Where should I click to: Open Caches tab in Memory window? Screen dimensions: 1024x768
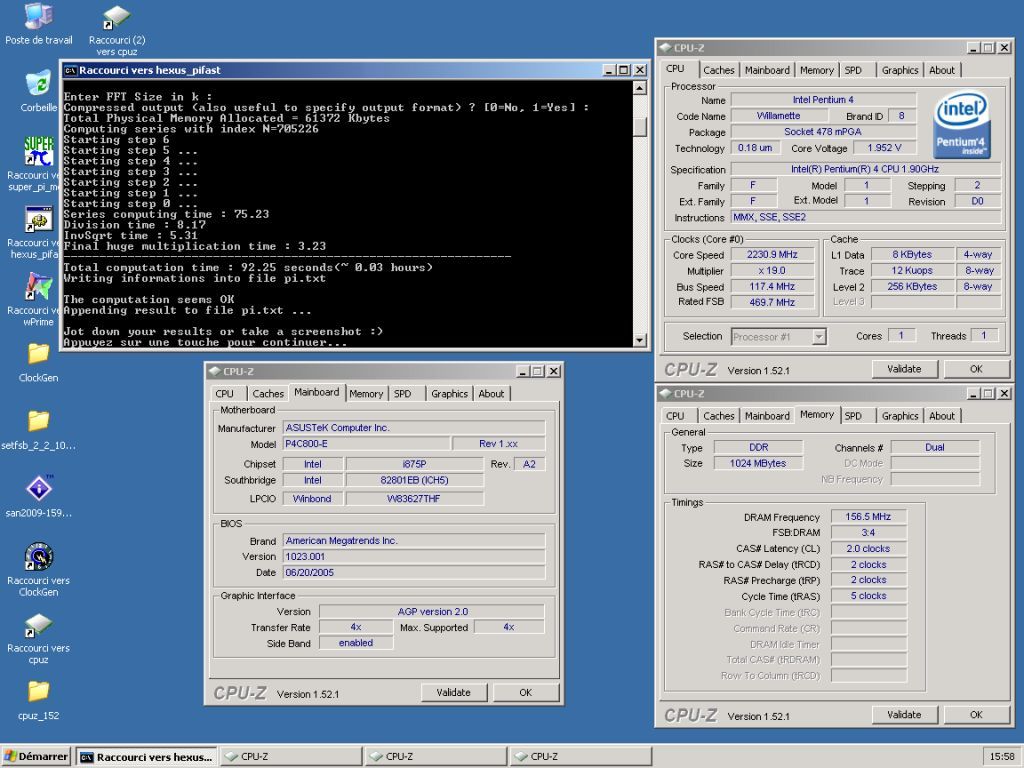[718, 416]
